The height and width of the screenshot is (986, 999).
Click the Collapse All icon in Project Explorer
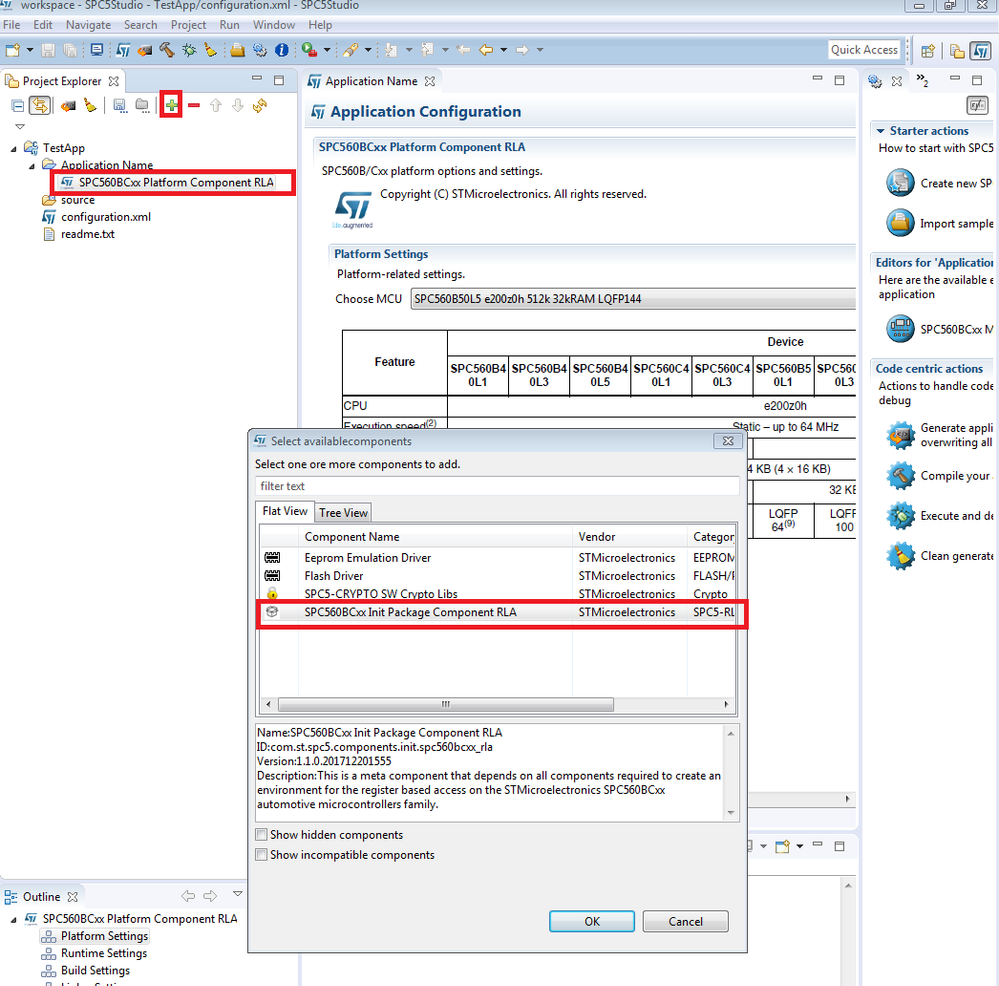[x=18, y=106]
